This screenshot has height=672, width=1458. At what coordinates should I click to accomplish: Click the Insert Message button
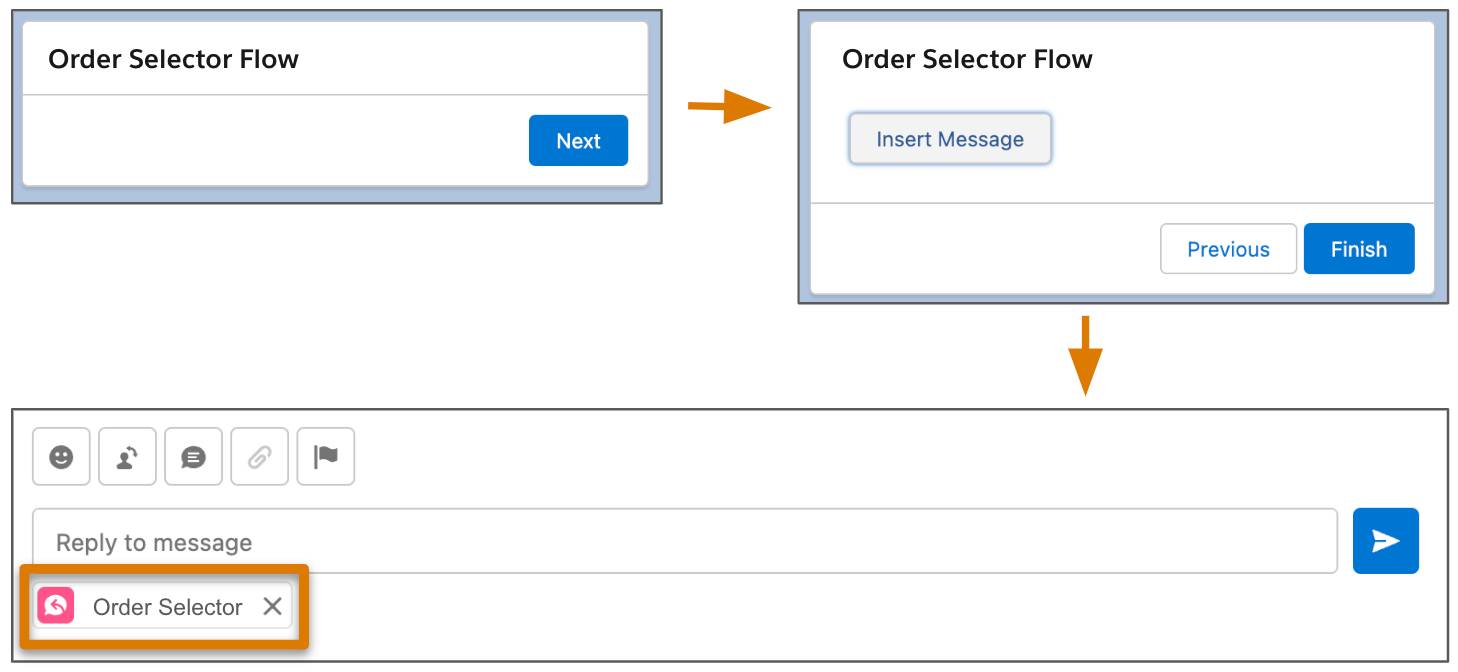pyautogui.click(x=950, y=139)
